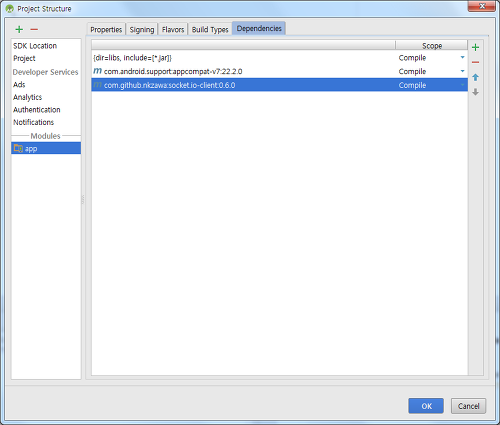Open the Analytics developer service
The height and width of the screenshot is (425, 500).
pos(27,97)
